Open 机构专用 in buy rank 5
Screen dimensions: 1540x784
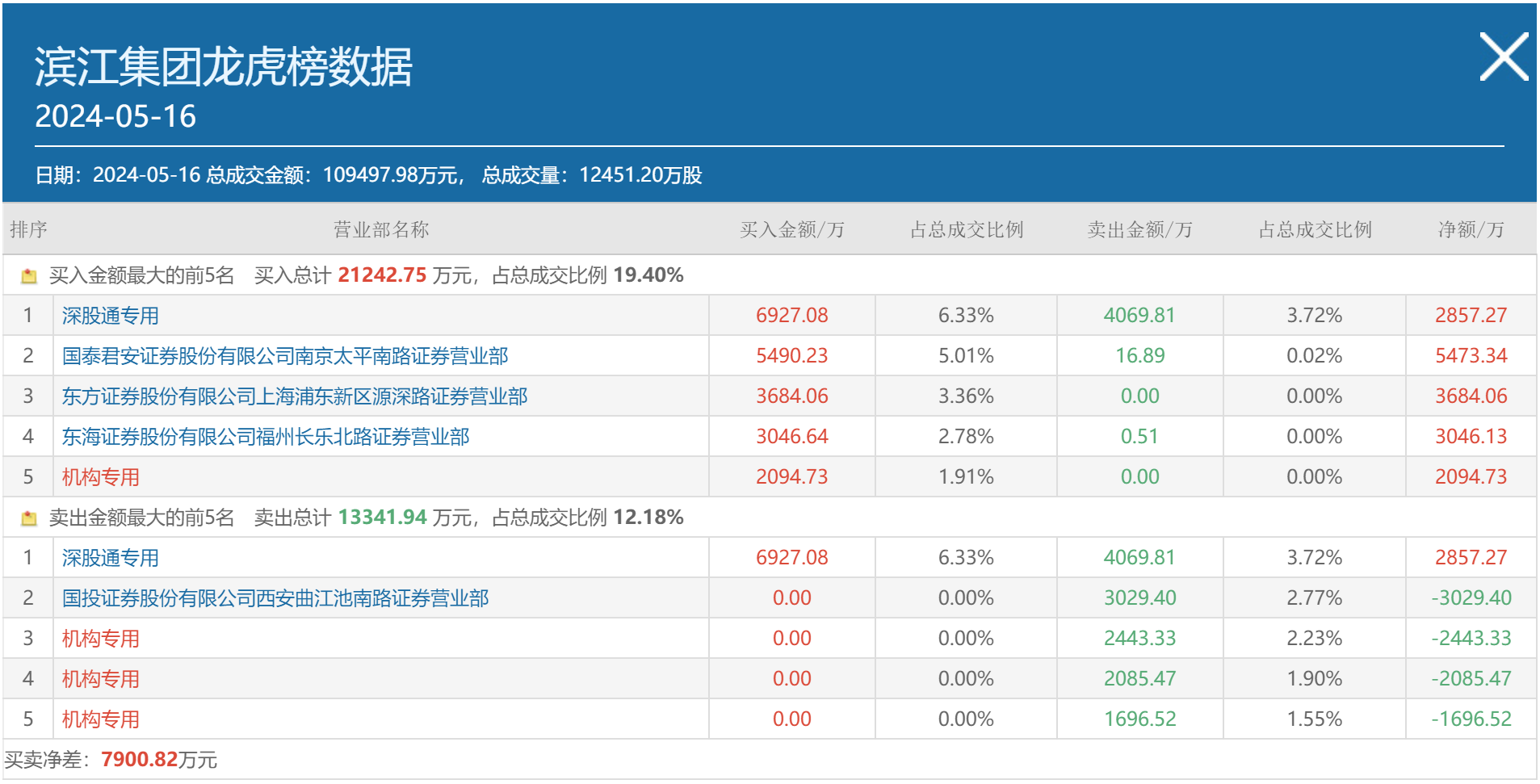point(101,477)
